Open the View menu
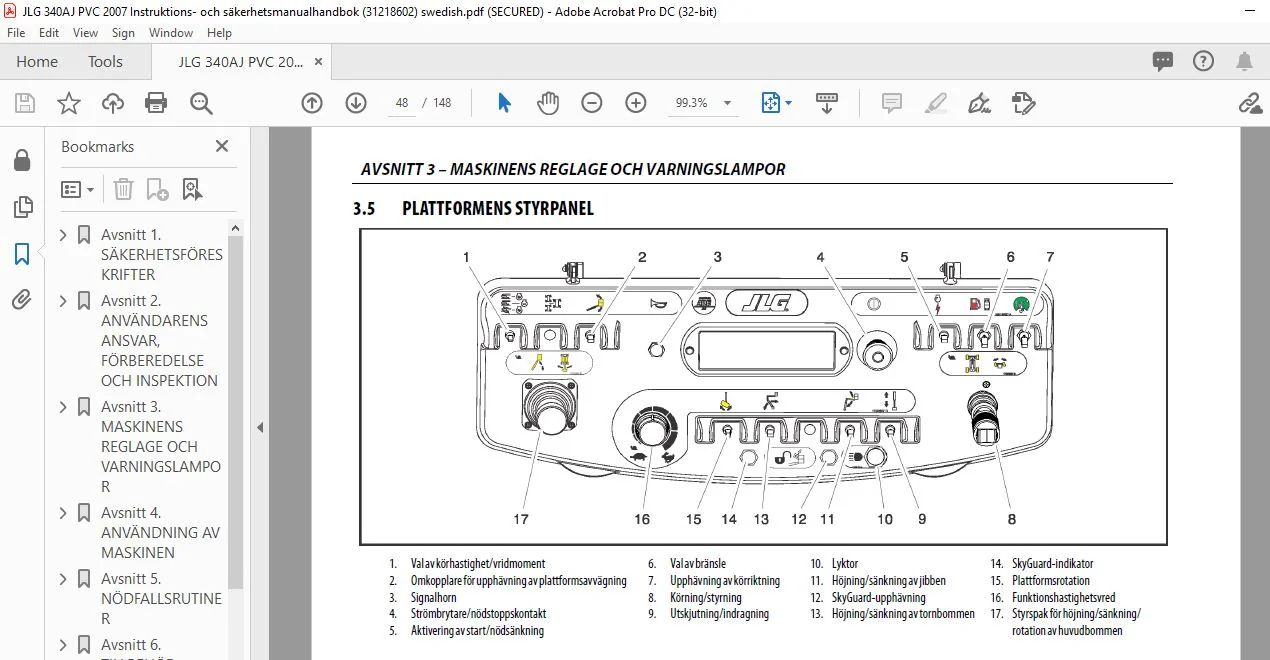The width and height of the screenshot is (1270, 660). (85, 33)
